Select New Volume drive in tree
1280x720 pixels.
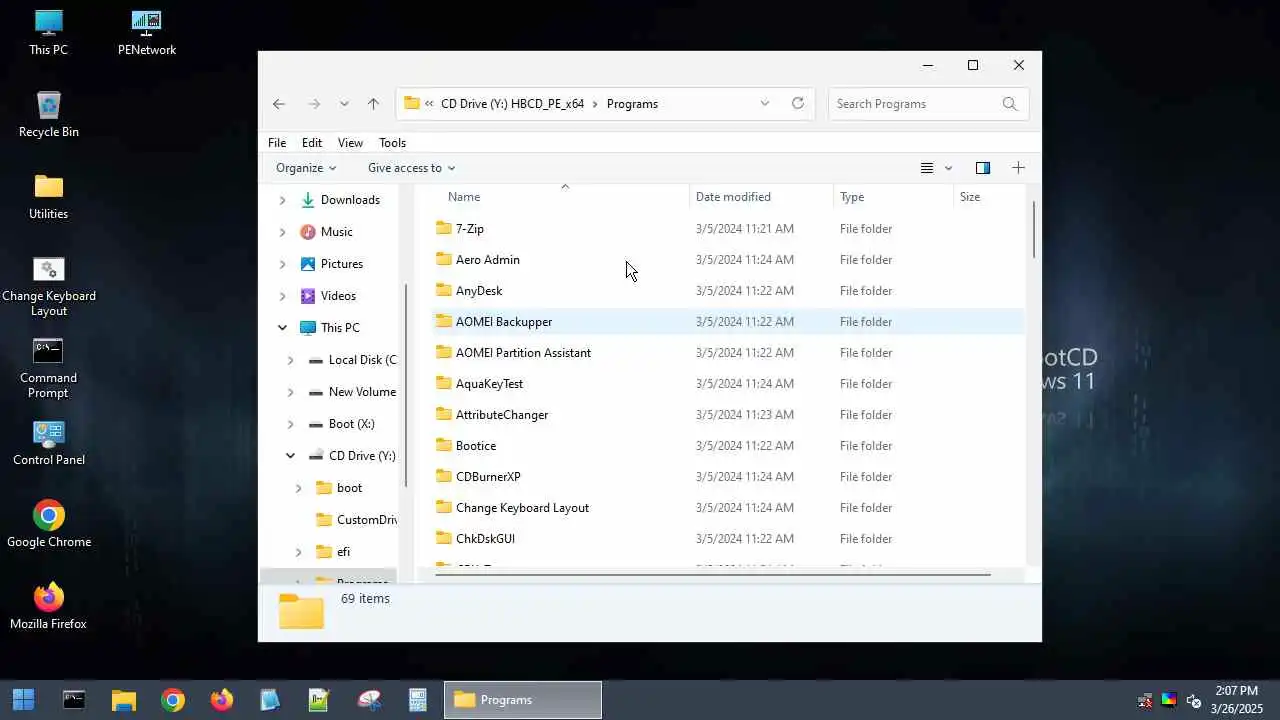click(x=362, y=392)
